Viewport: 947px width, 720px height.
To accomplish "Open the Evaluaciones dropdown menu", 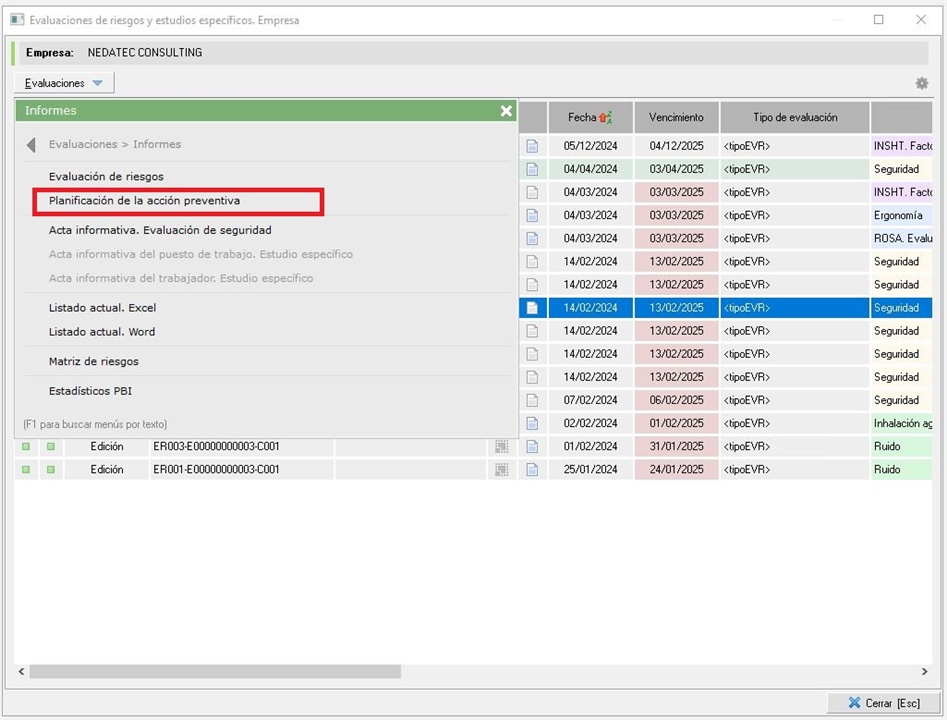I will (64, 83).
